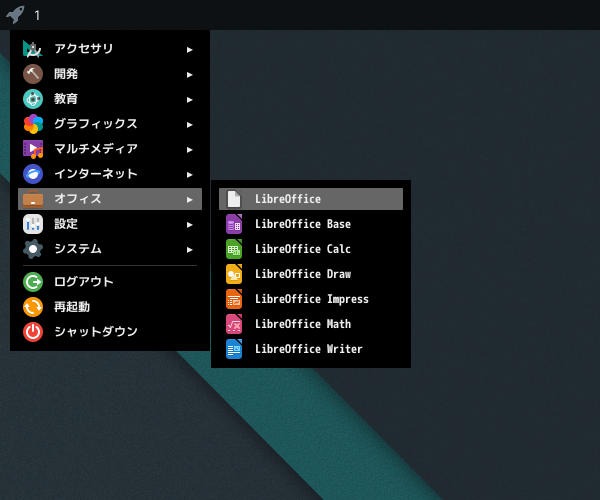
Task: Choose ログアウト to log out
Action: click(x=110, y=282)
